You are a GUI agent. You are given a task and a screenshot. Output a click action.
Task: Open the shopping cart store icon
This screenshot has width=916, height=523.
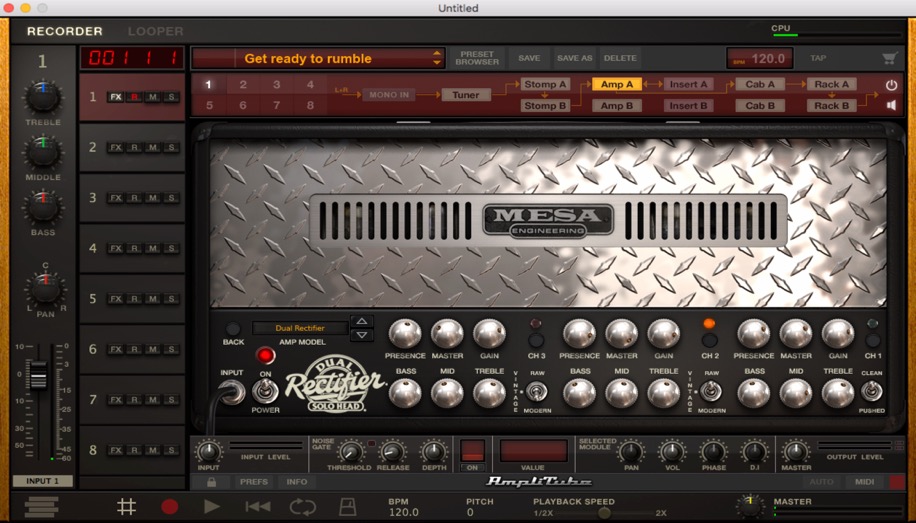point(890,58)
